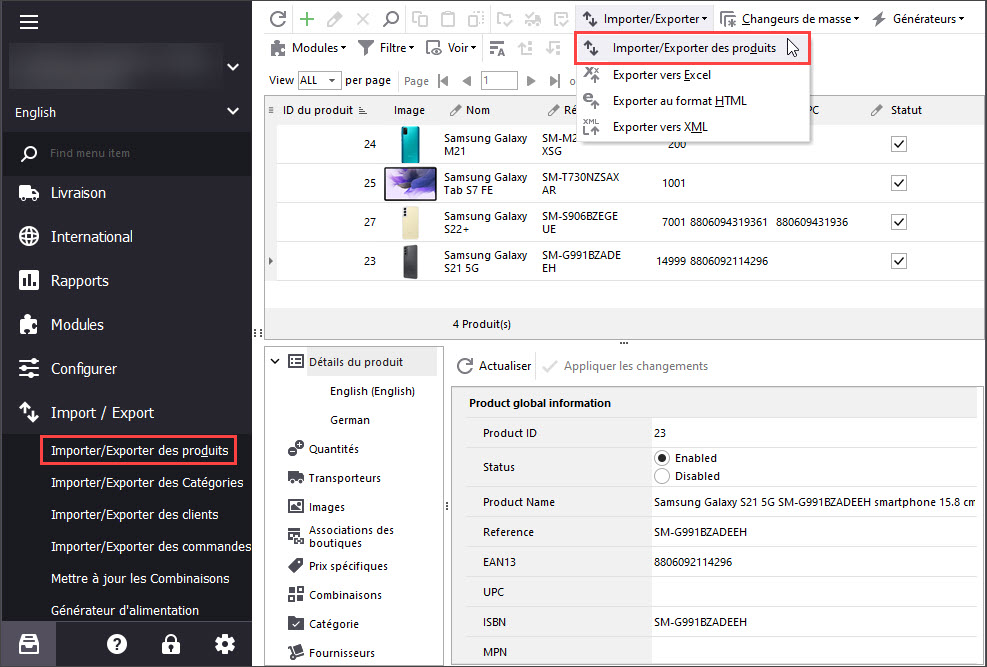Viewport: 987px width, 667px height.
Task: Select the Disabled status radio button
Action: (x=662, y=476)
